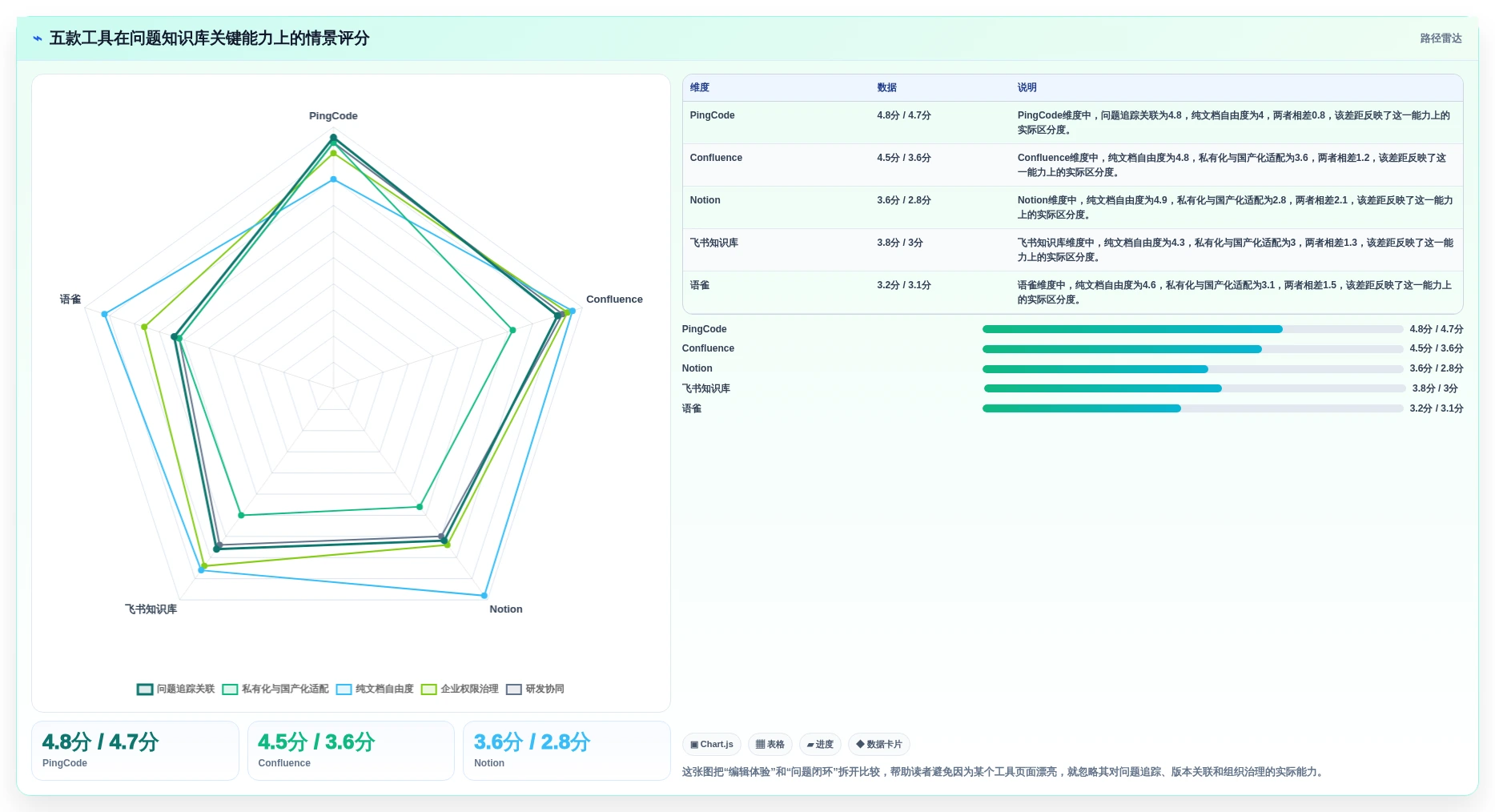Click the Notion axis label on the radar

(x=506, y=609)
